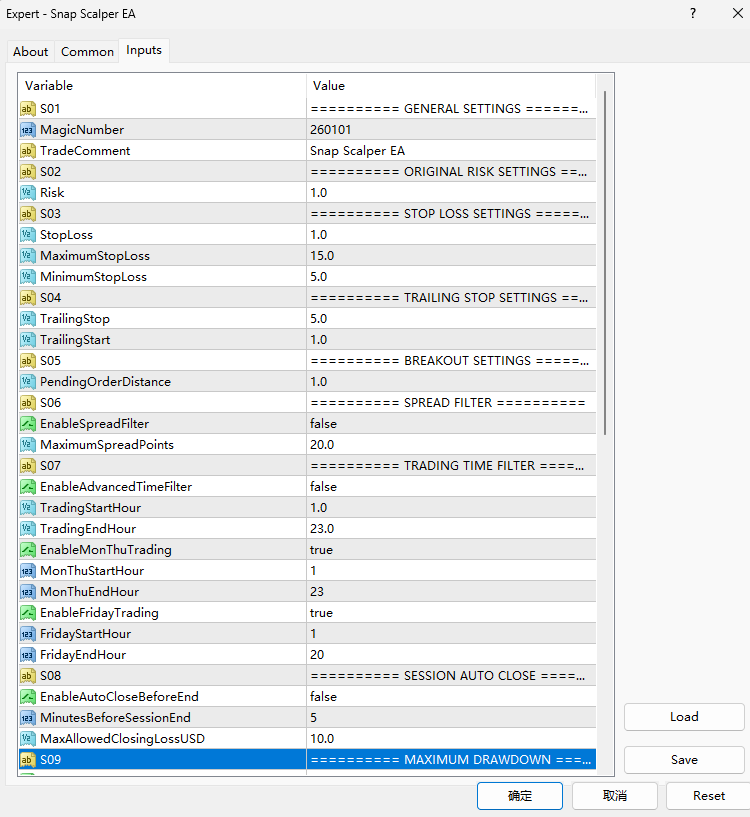Click the boolean icon beside EnableAdvancedTimeFilter
The width and height of the screenshot is (750, 817).
[x=28, y=487]
